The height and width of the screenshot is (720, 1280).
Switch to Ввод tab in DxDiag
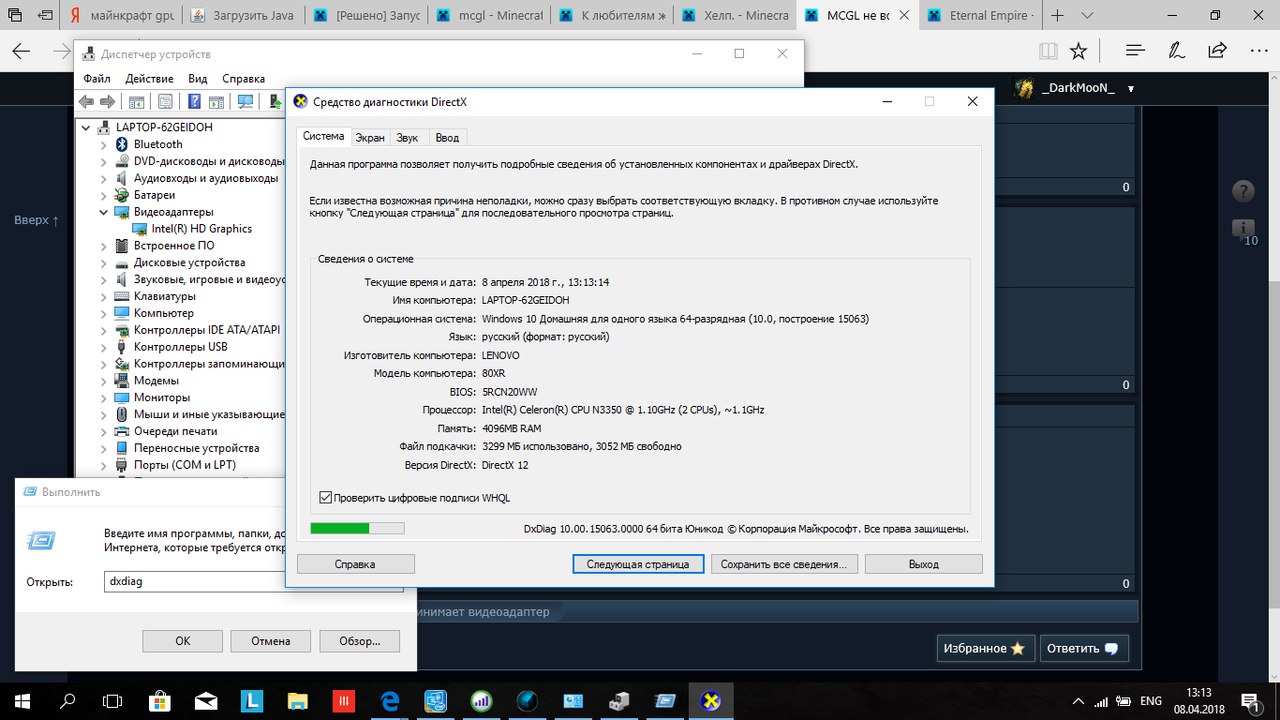(x=447, y=138)
